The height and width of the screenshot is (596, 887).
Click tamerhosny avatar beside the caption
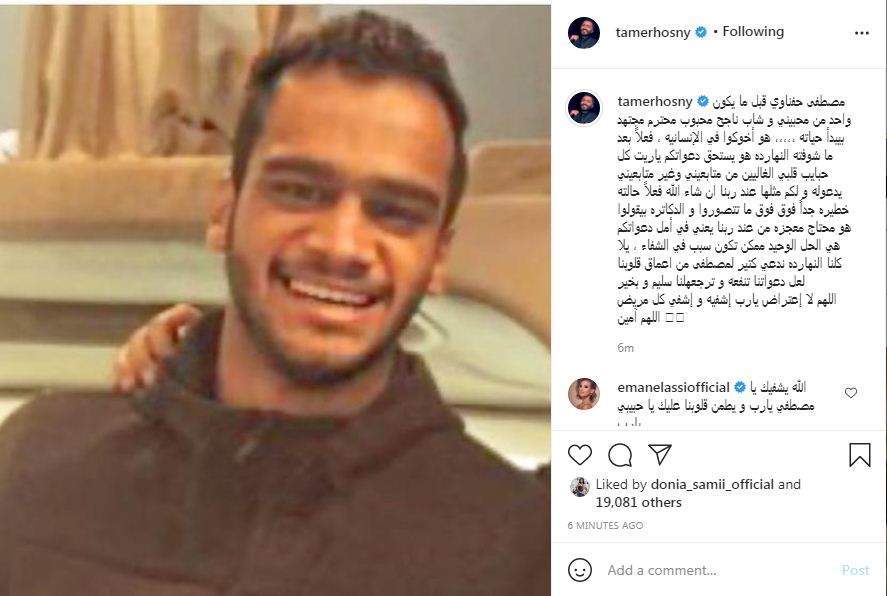click(x=584, y=107)
